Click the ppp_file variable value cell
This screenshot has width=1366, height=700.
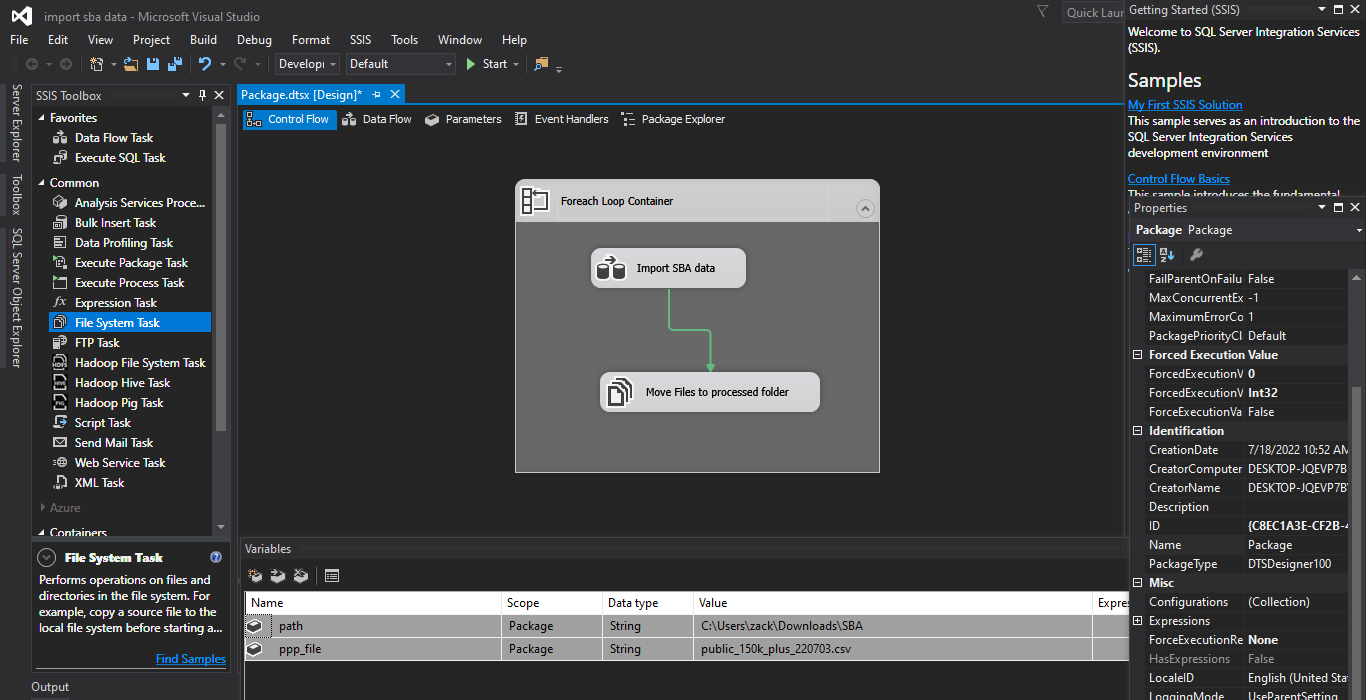[893, 649]
